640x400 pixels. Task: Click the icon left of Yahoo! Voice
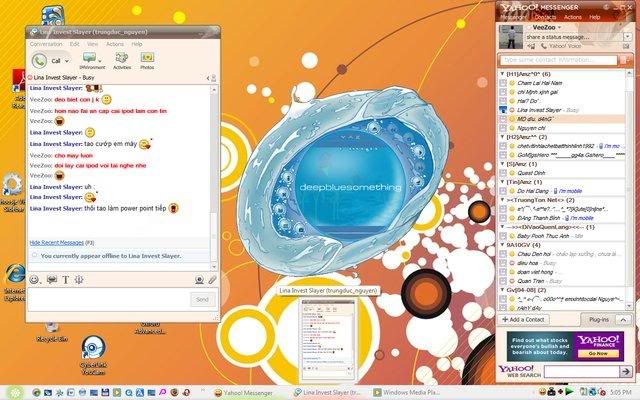coord(531,46)
